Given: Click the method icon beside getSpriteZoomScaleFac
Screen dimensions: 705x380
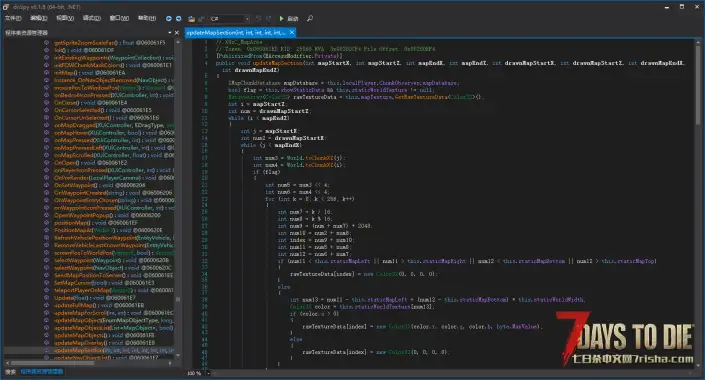Looking at the screenshot, I should coord(46,42).
